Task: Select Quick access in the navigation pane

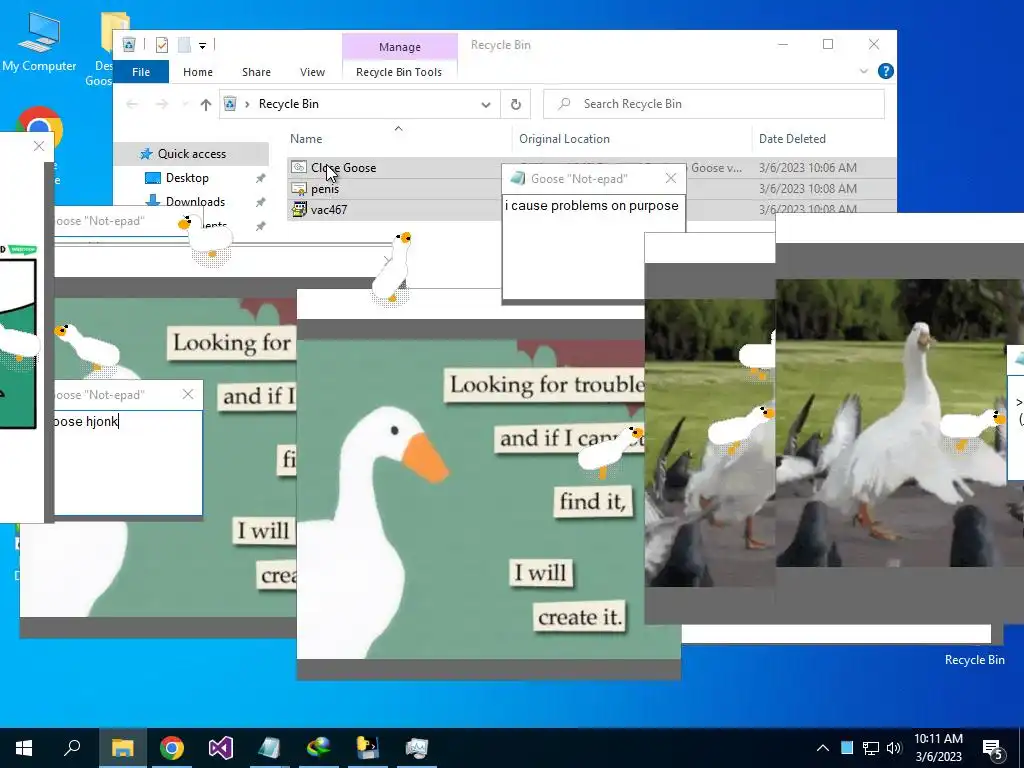Action: point(191,153)
